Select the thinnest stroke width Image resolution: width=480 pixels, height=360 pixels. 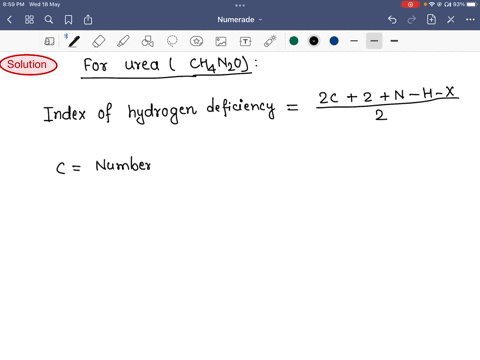354,41
